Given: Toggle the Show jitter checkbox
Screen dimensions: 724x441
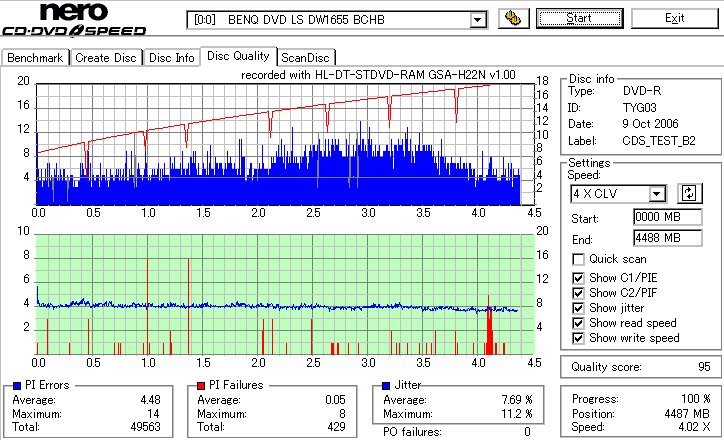Looking at the screenshot, I should pos(578,308).
